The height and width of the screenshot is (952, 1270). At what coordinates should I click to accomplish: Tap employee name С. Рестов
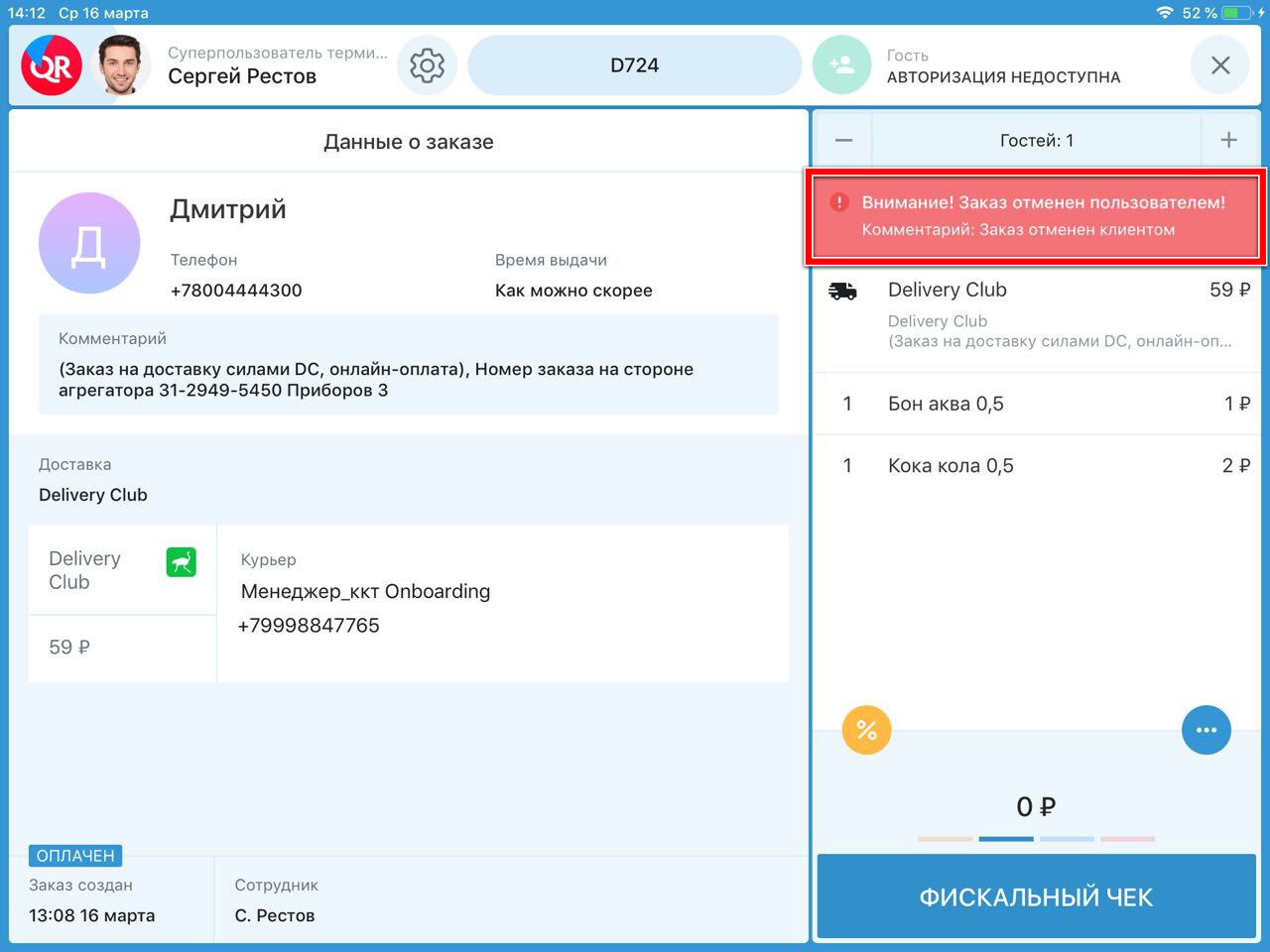[275, 915]
